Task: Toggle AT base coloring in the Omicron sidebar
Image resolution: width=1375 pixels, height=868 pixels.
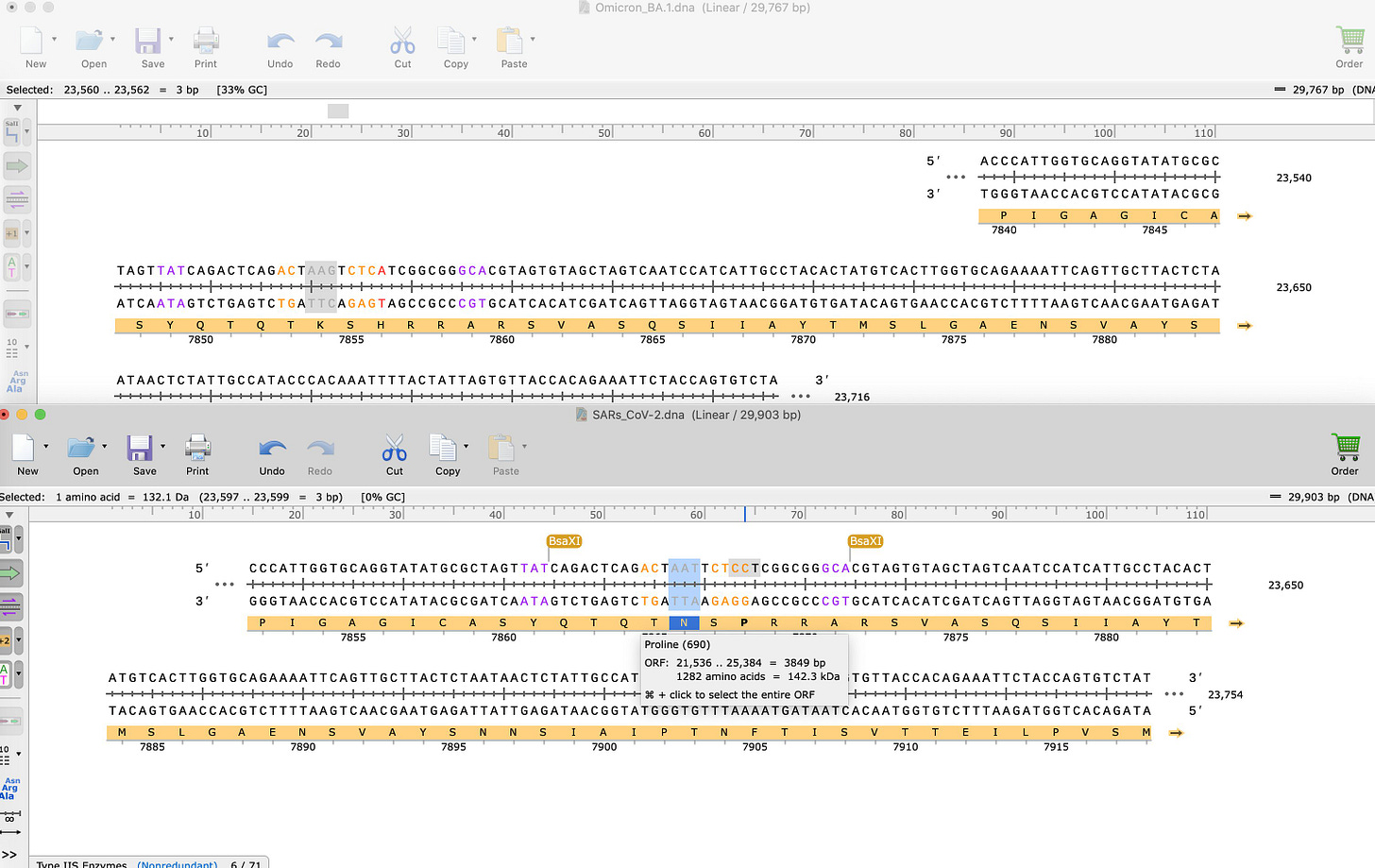Action: (12, 267)
